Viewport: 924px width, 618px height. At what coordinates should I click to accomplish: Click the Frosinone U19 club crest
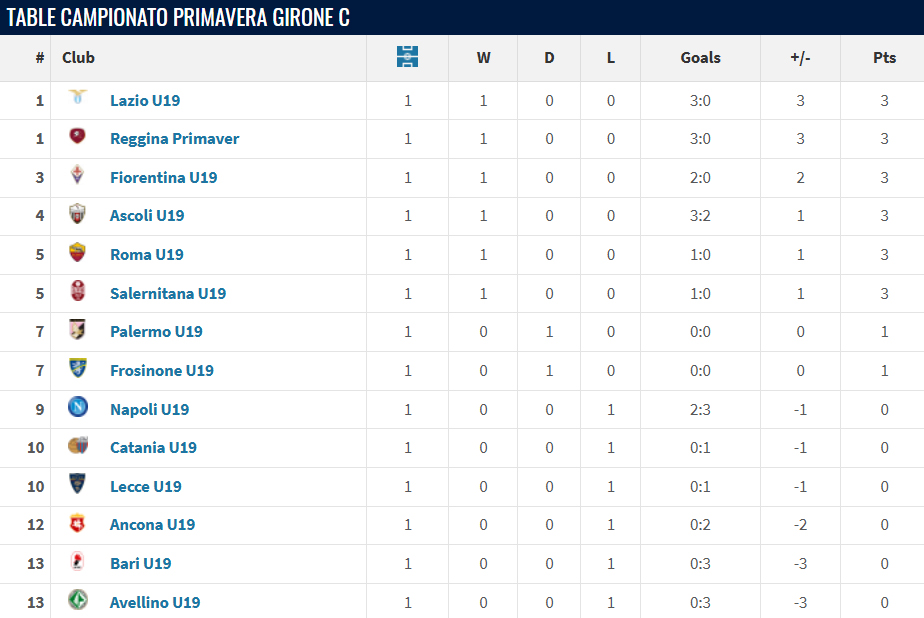coord(77,369)
